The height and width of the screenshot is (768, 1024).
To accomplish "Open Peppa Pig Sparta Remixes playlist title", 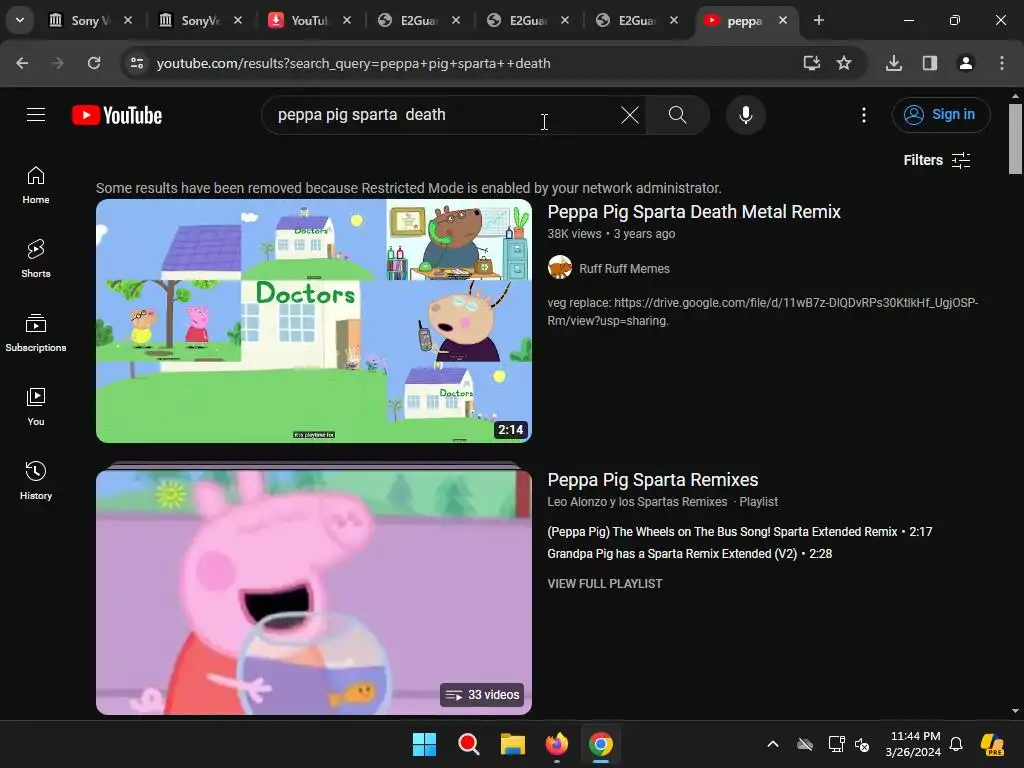I will [652, 479].
